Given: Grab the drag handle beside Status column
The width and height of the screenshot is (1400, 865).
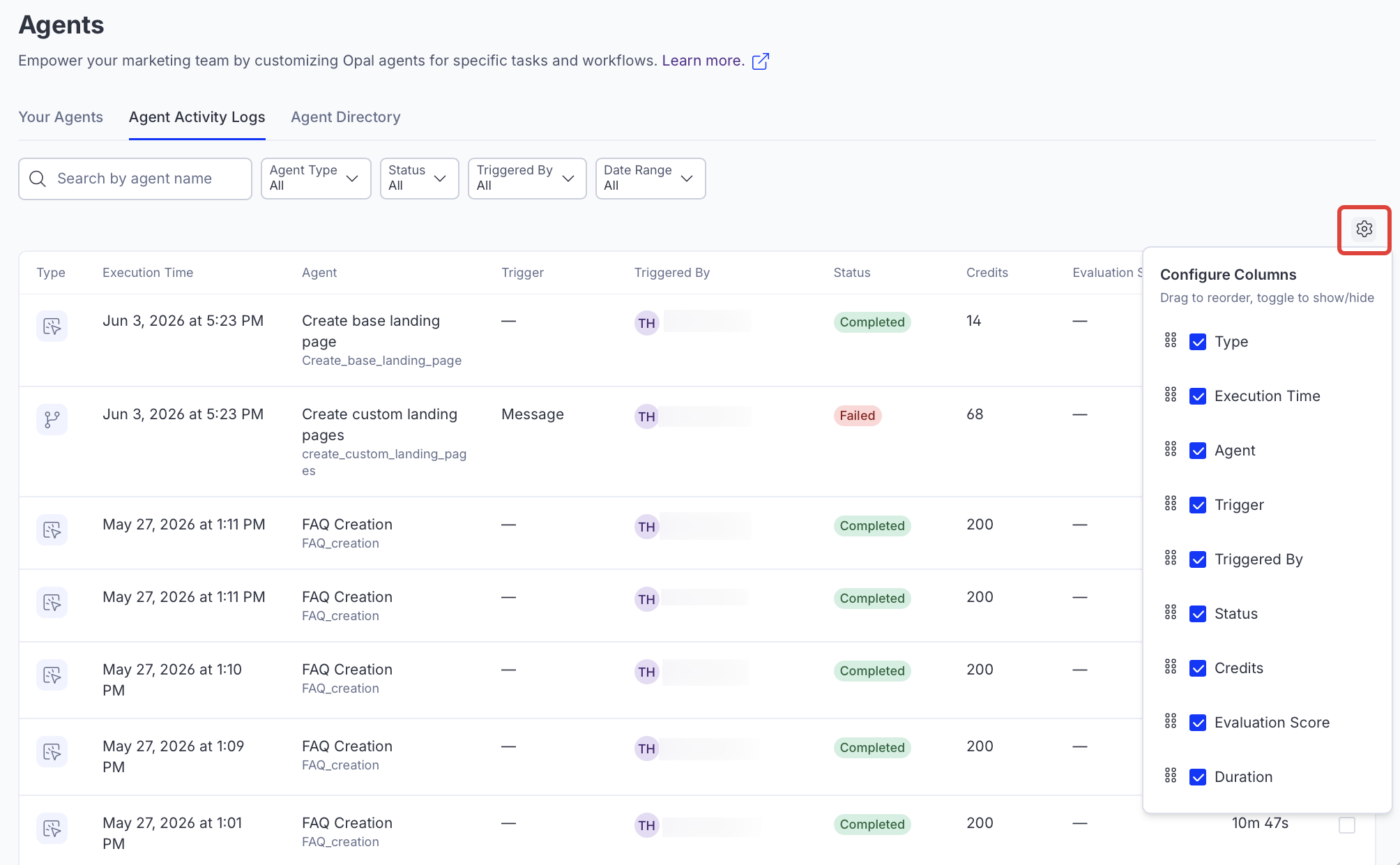Looking at the screenshot, I should pos(1171,612).
